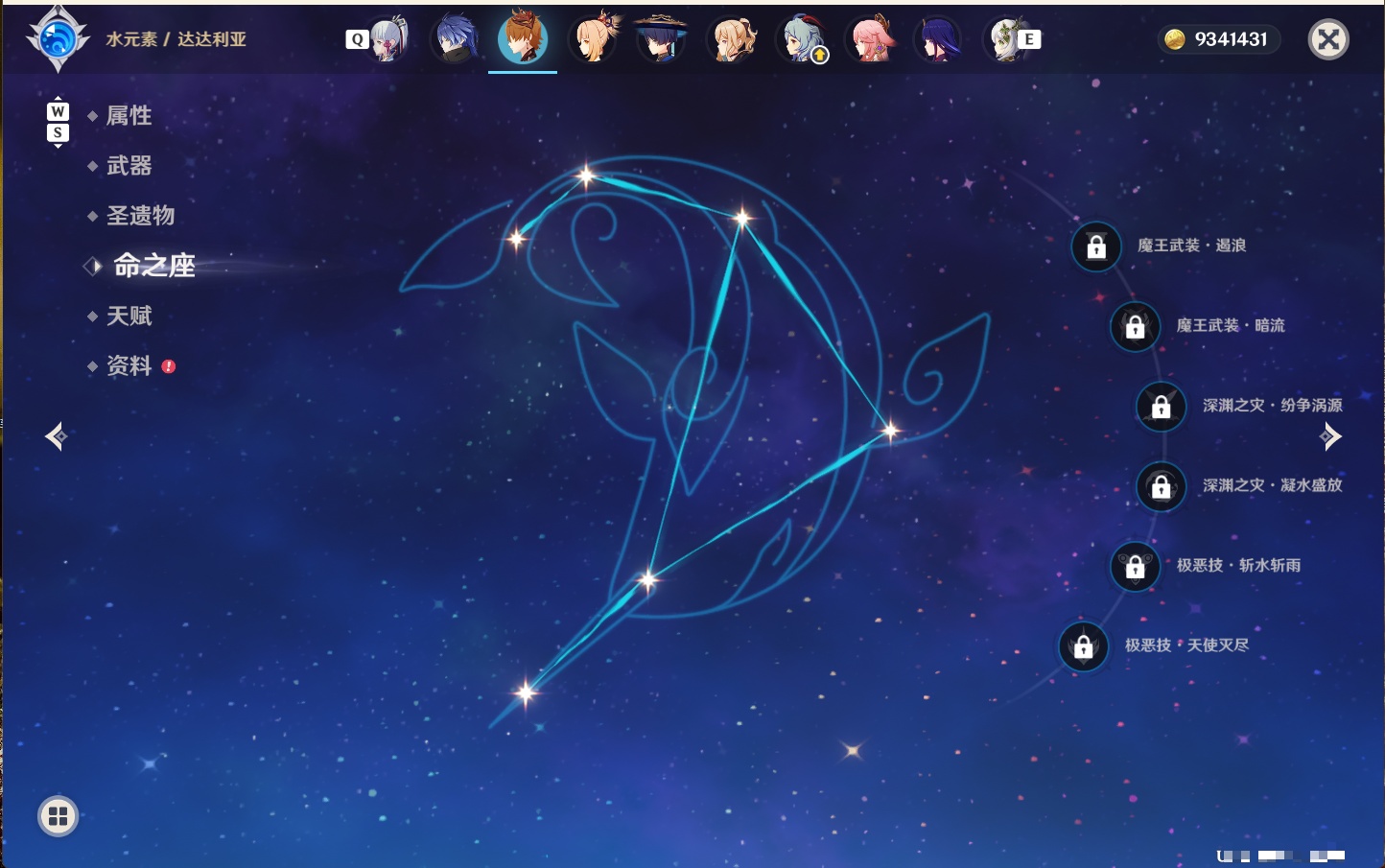Select the purple-haired Raiden Shogun portrait
Screen dimensions: 1385x868
[938, 39]
